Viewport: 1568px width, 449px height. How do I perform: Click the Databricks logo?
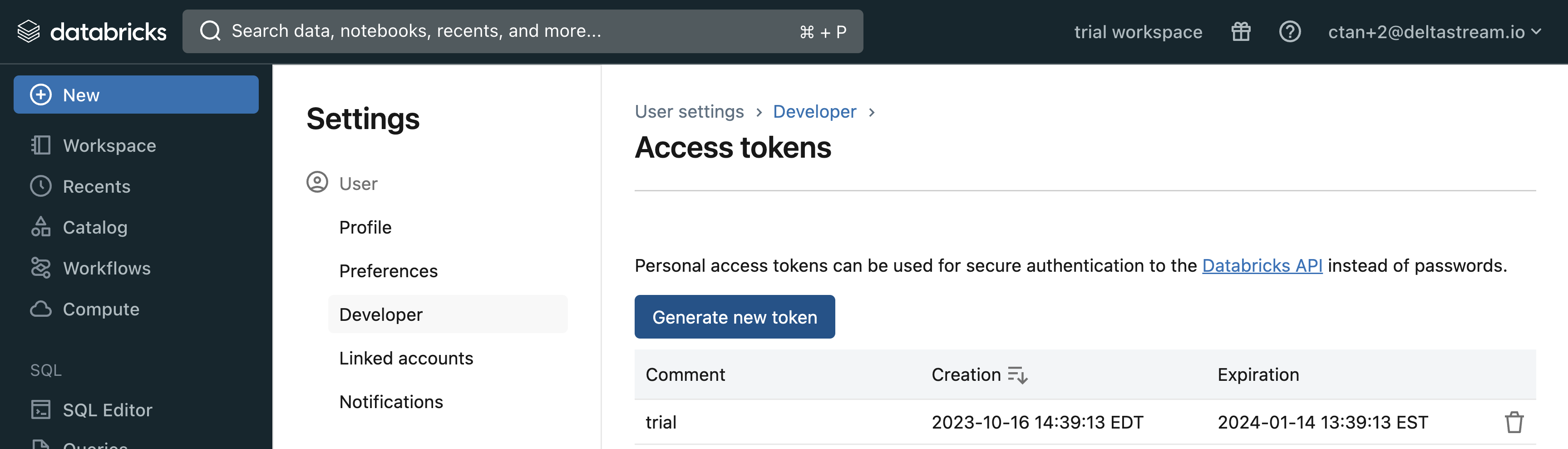[x=91, y=32]
